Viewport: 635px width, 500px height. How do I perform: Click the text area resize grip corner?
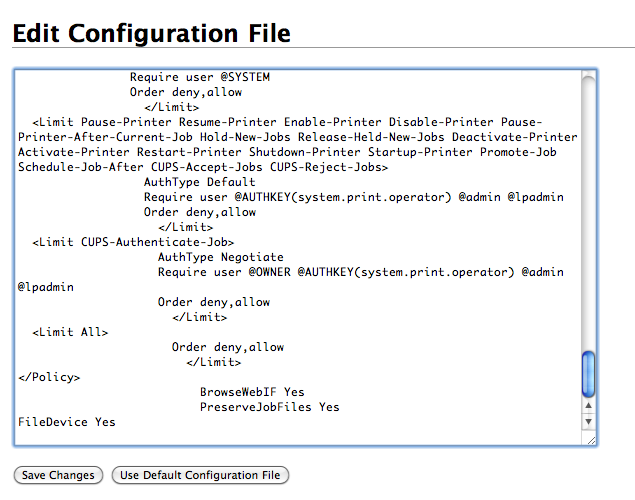pyautogui.click(x=591, y=440)
